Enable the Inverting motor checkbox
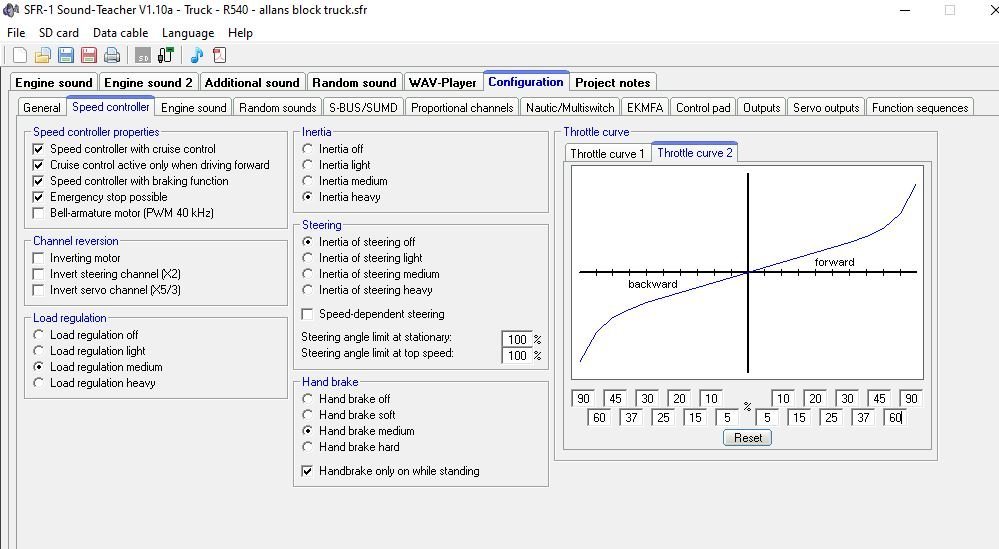 [x=39, y=258]
